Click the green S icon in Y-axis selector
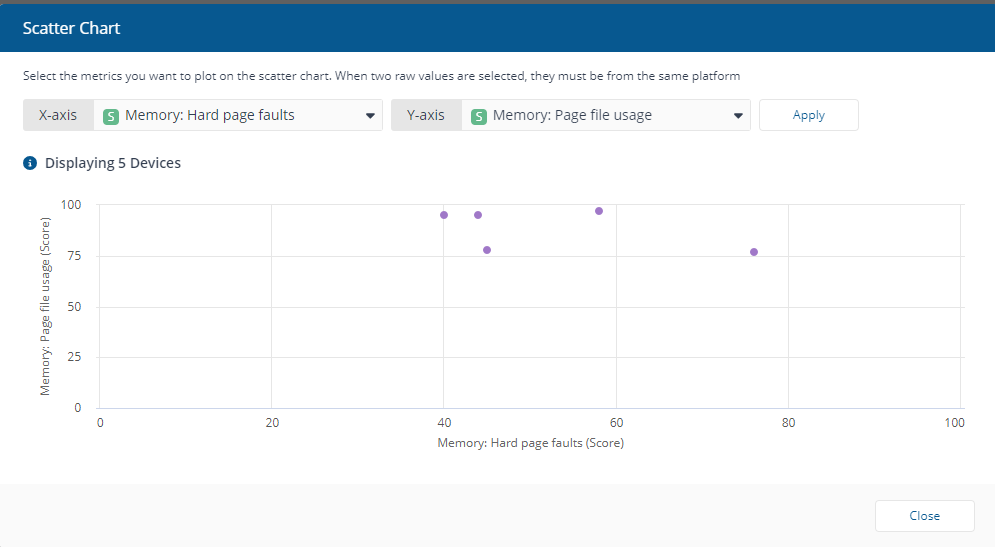995x547 pixels. [479, 116]
